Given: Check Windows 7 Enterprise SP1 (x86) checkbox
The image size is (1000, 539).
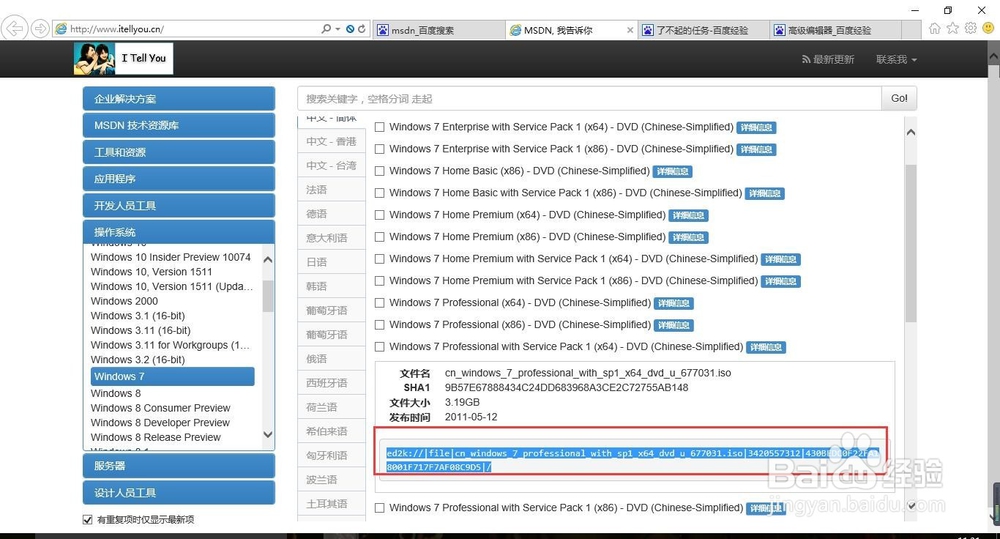Looking at the screenshot, I should [379, 149].
